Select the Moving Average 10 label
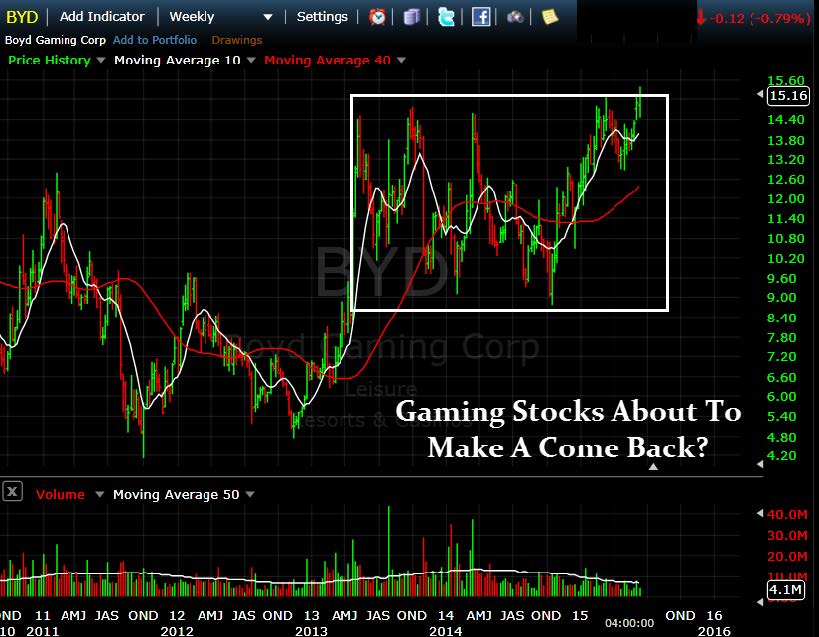Viewport: 819px width, 637px height. point(177,61)
